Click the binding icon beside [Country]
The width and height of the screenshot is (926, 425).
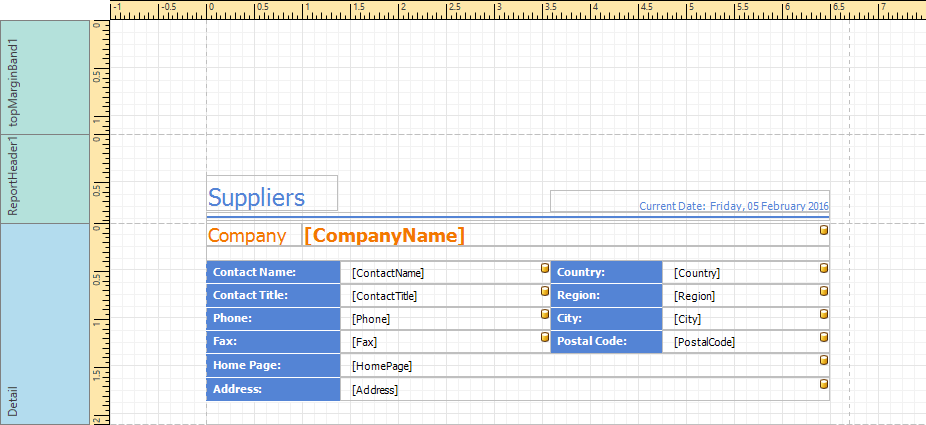(824, 268)
